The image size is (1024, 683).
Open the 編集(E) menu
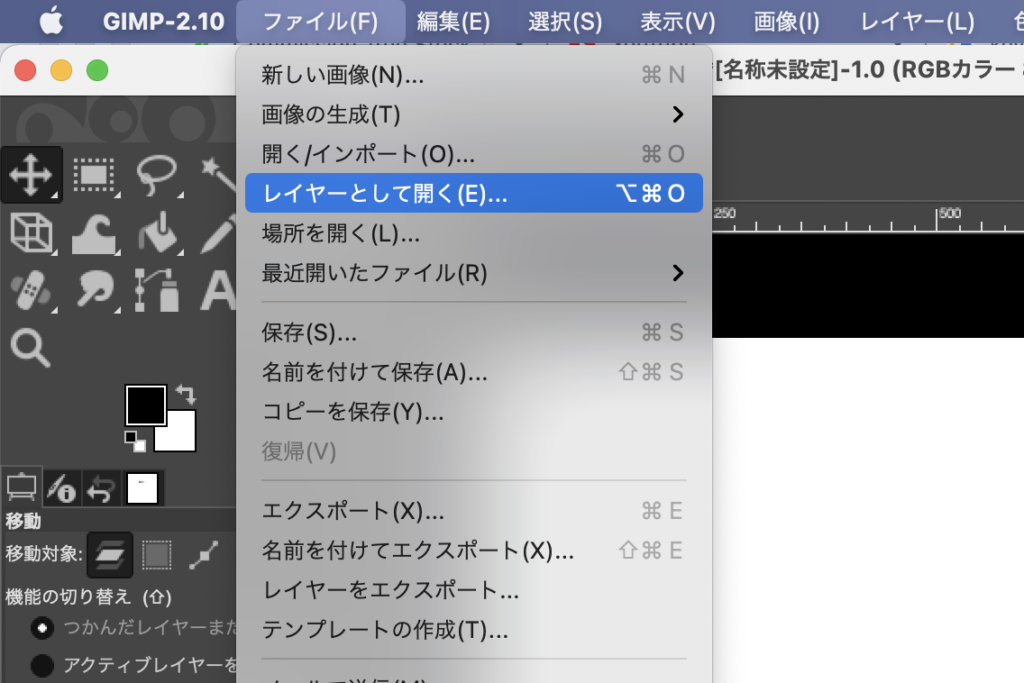pos(453,22)
